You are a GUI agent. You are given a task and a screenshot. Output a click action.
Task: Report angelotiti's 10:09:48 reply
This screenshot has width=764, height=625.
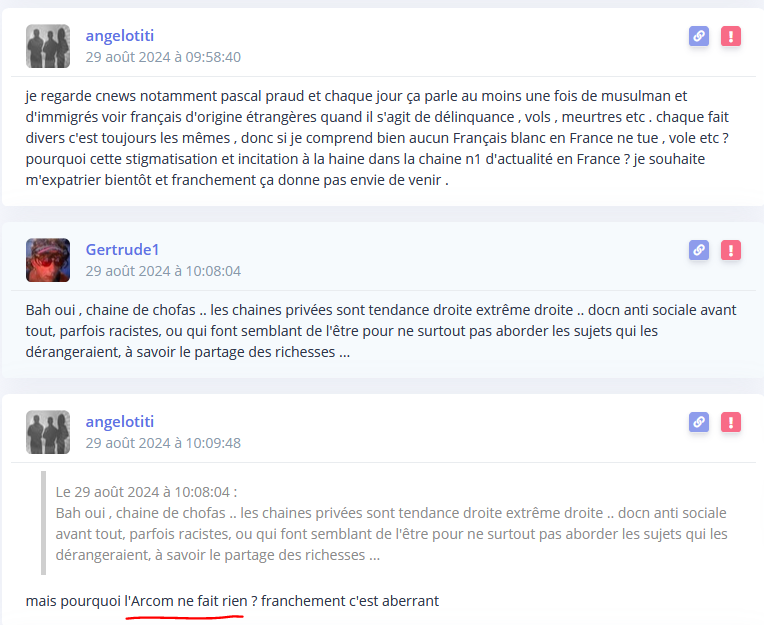tap(731, 422)
